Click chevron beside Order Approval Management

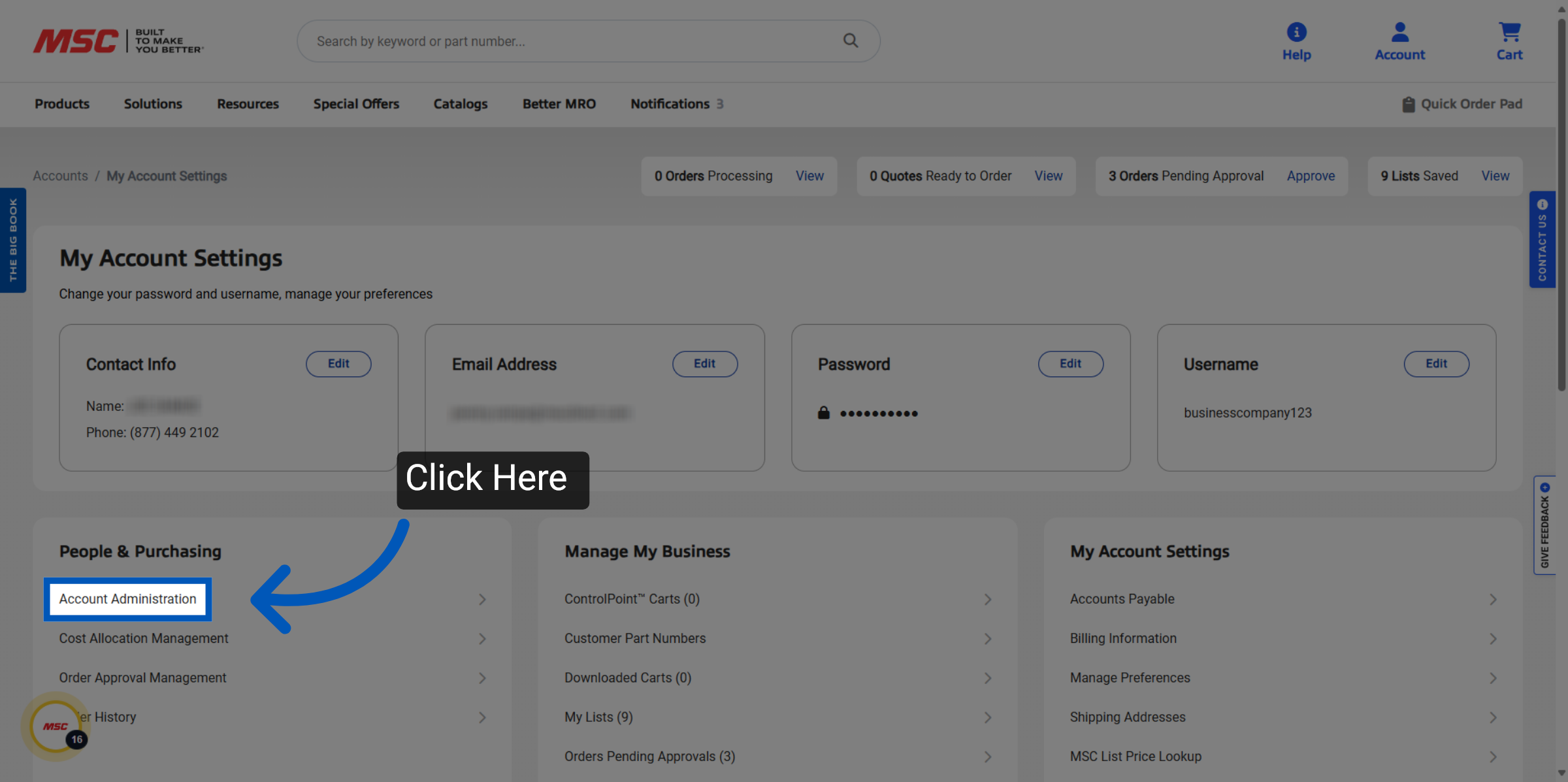482,677
